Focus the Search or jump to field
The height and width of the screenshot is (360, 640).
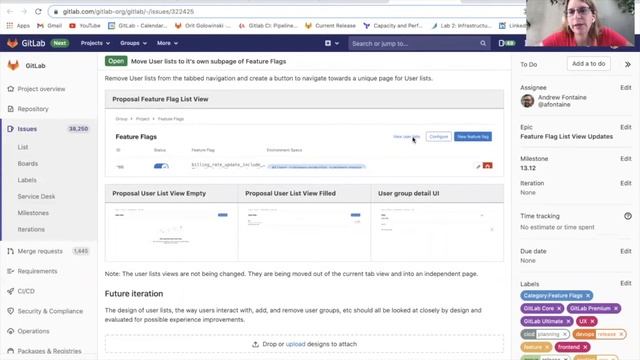pos(419,43)
